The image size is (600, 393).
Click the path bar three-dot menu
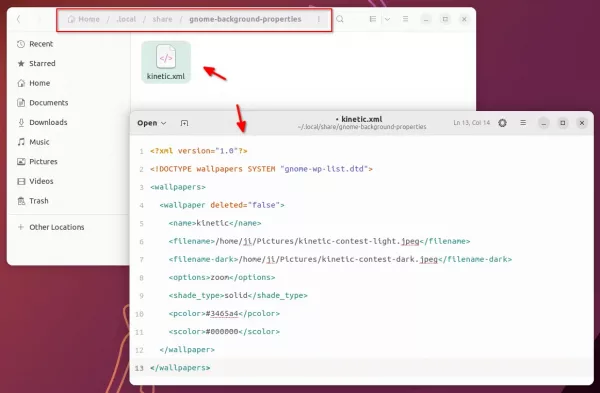(318, 19)
